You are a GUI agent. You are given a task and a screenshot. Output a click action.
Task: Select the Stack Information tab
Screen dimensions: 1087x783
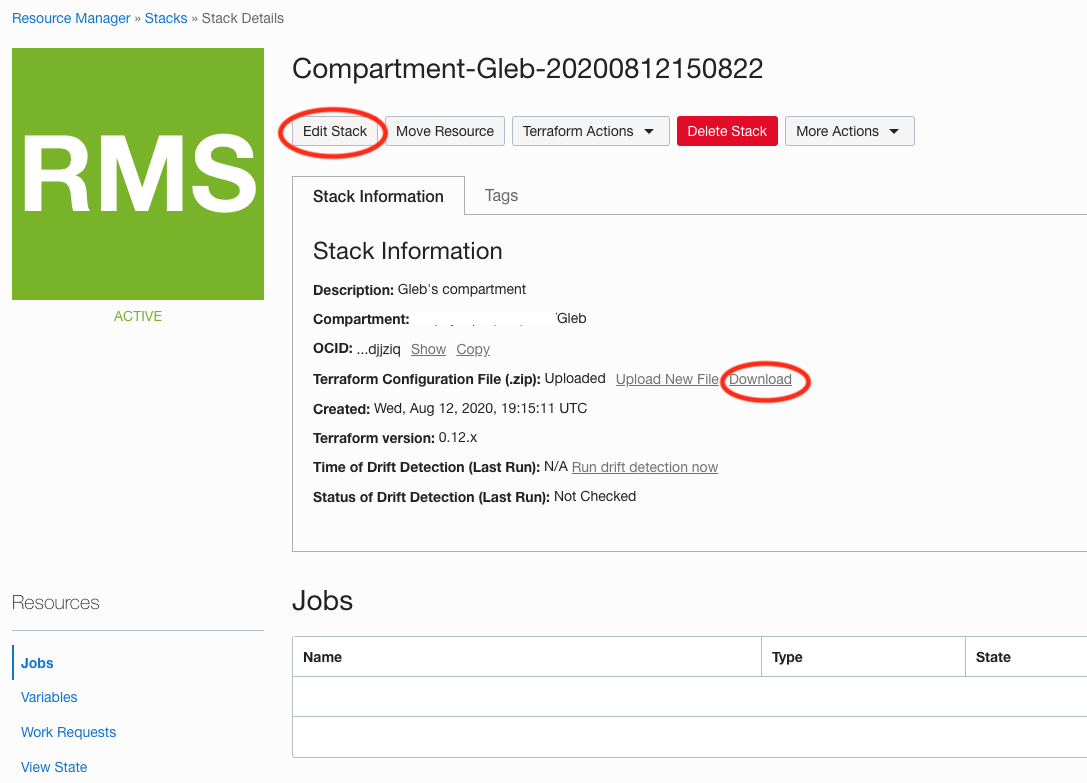click(x=378, y=196)
